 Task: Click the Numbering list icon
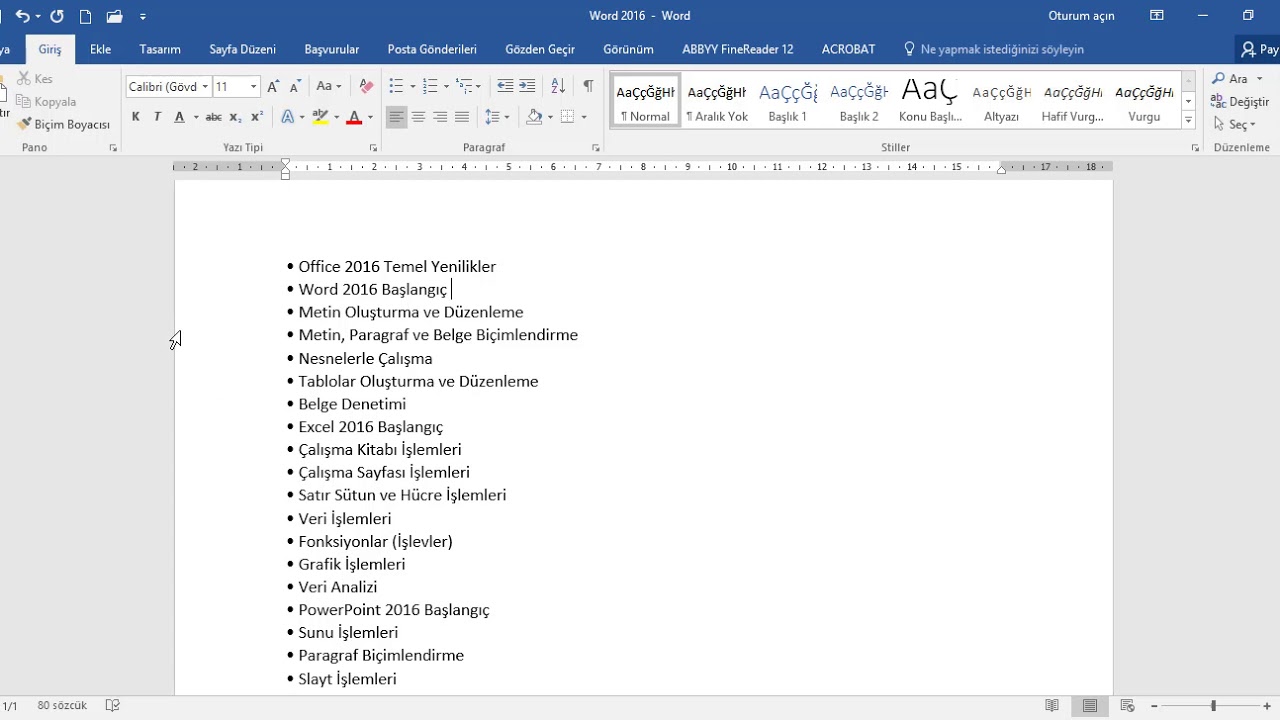430,87
